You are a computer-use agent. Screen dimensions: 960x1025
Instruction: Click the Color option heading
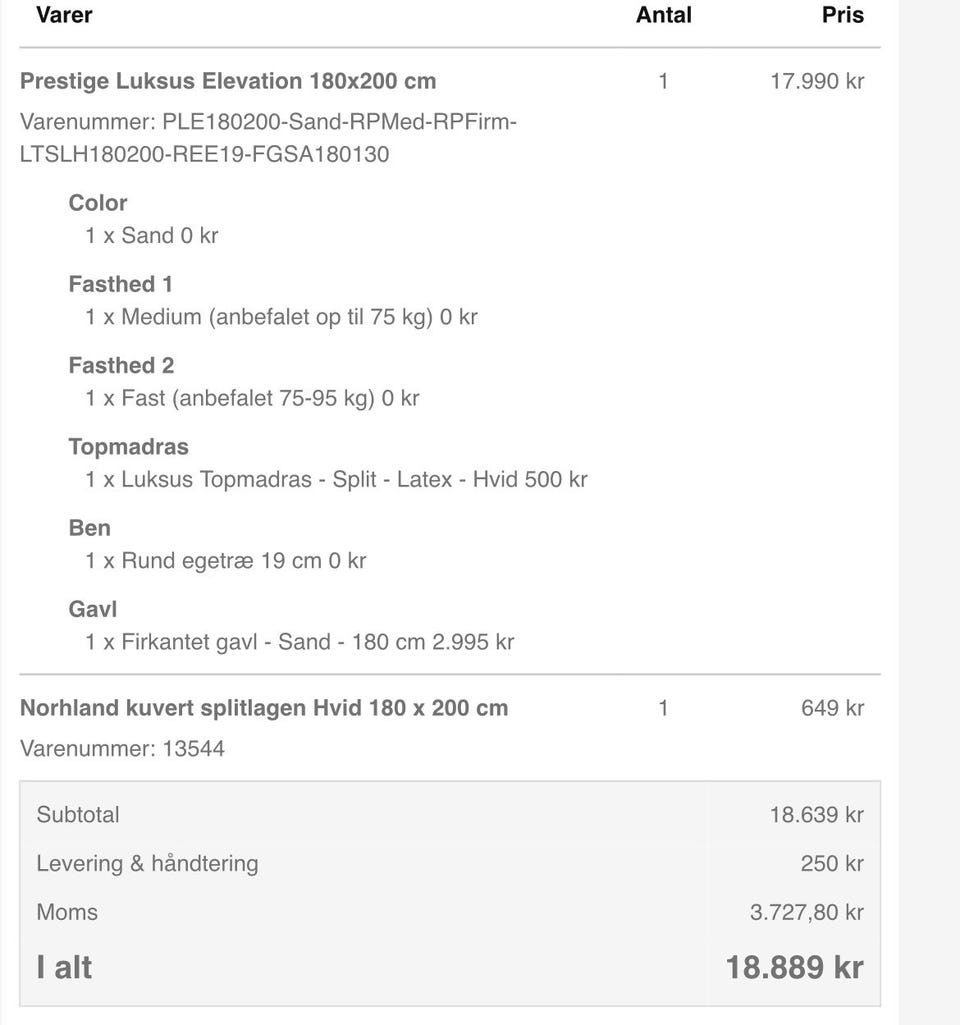(x=98, y=203)
